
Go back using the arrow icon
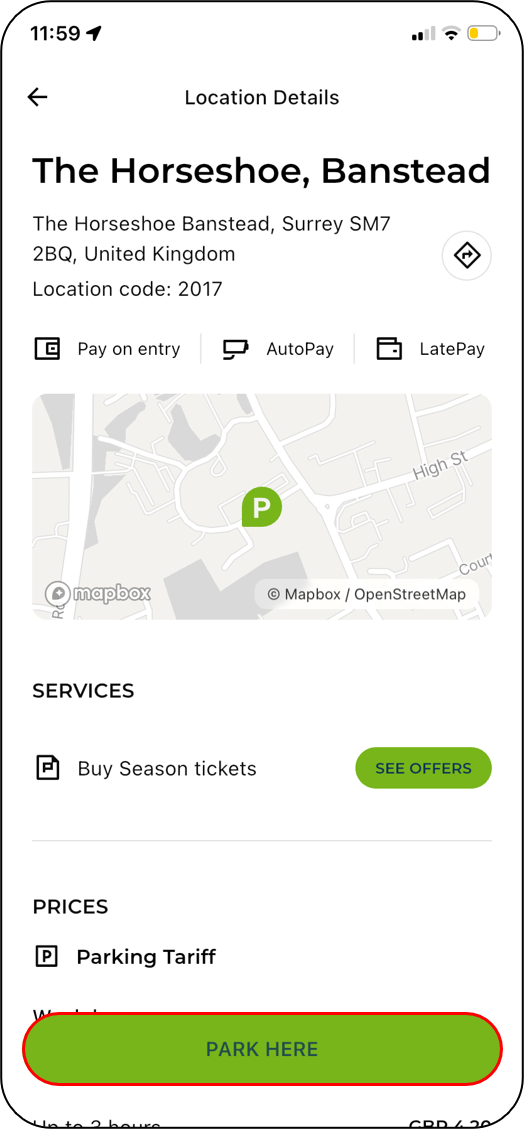(x=37, y=97)
